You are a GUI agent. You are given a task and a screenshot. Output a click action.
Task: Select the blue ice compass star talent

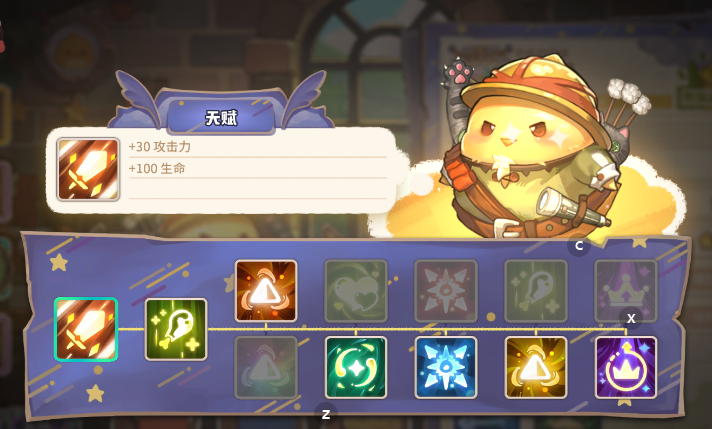[x=446, y=368]
